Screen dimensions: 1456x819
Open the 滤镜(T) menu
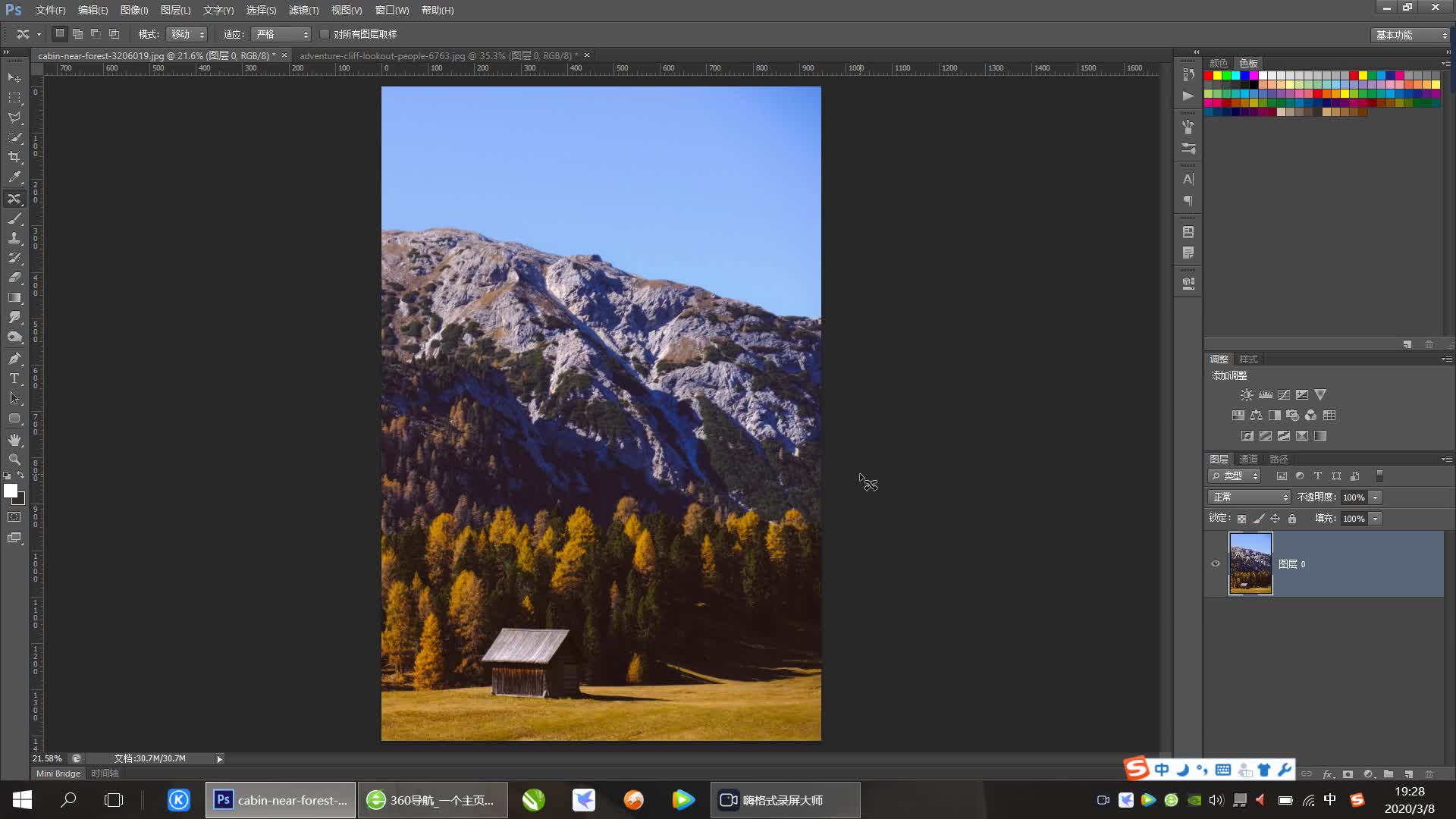[x=303, y=10]
